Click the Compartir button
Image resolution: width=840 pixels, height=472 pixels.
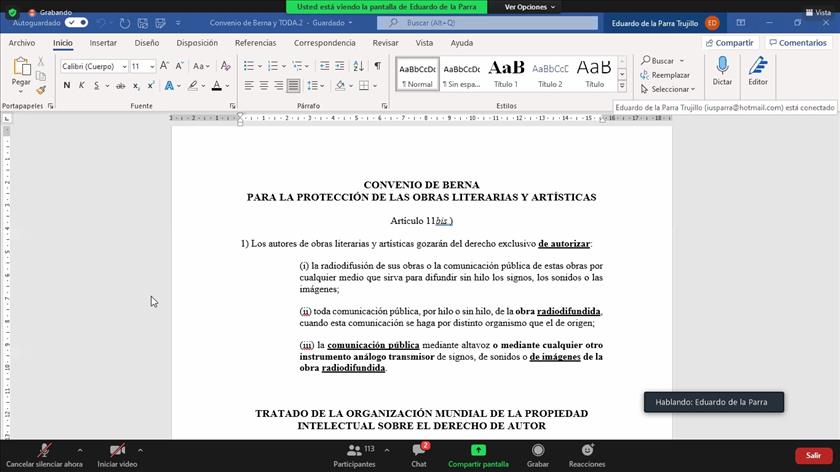tap(730, 43)
